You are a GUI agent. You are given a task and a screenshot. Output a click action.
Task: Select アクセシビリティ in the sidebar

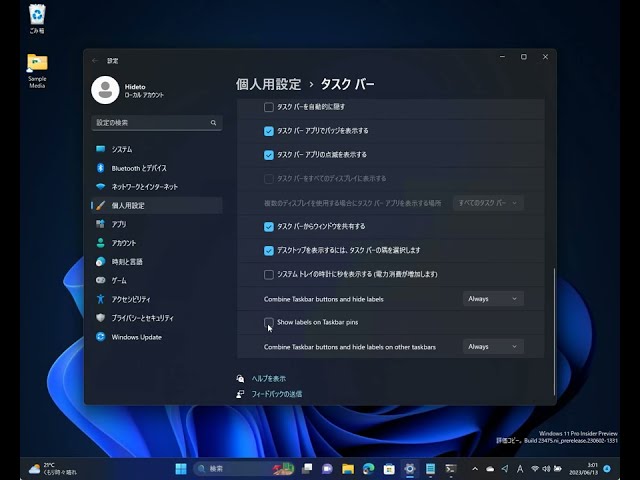(131, 299)
